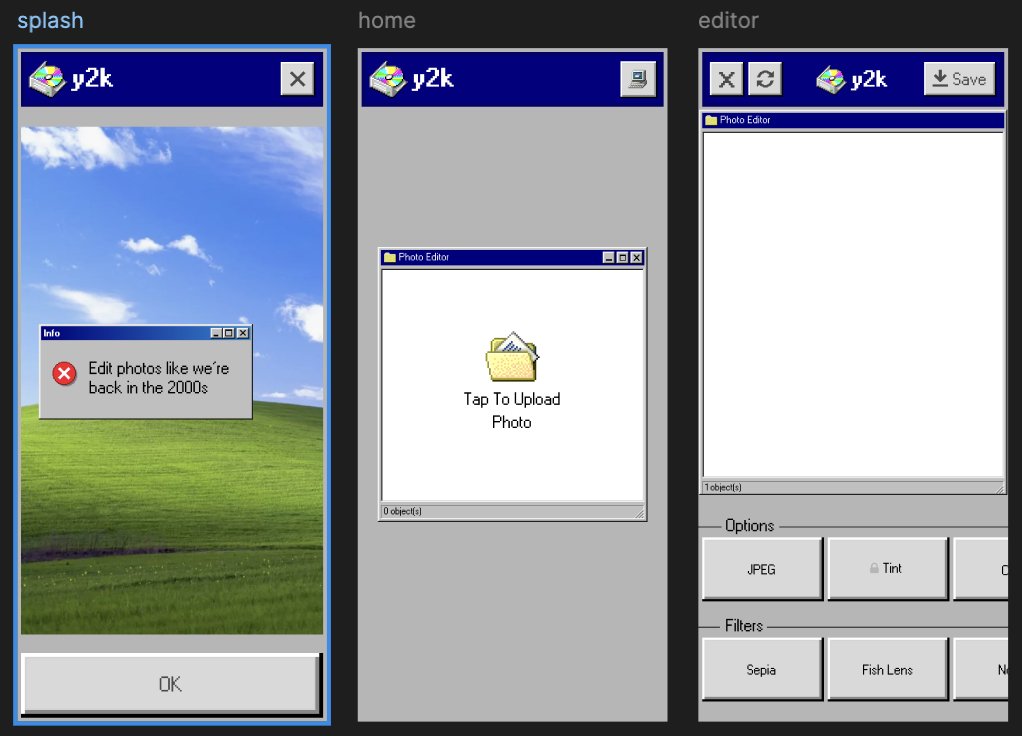The image size is (1022, 736).
Task: Save the edited photo
Action: point(959,79)
